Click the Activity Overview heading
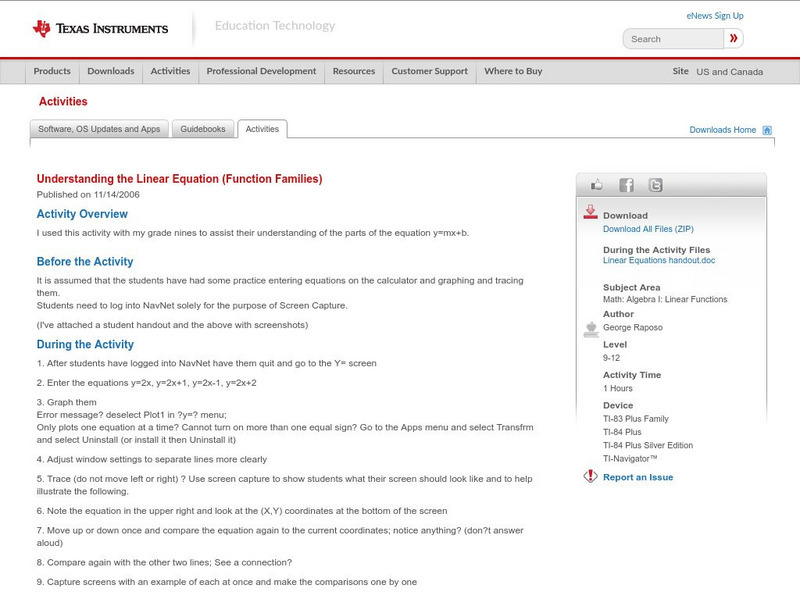 tap(82, 214)
